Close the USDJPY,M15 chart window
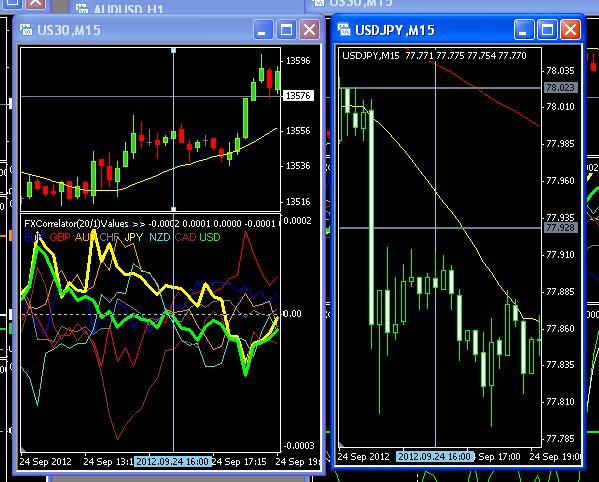 [570, 30]
